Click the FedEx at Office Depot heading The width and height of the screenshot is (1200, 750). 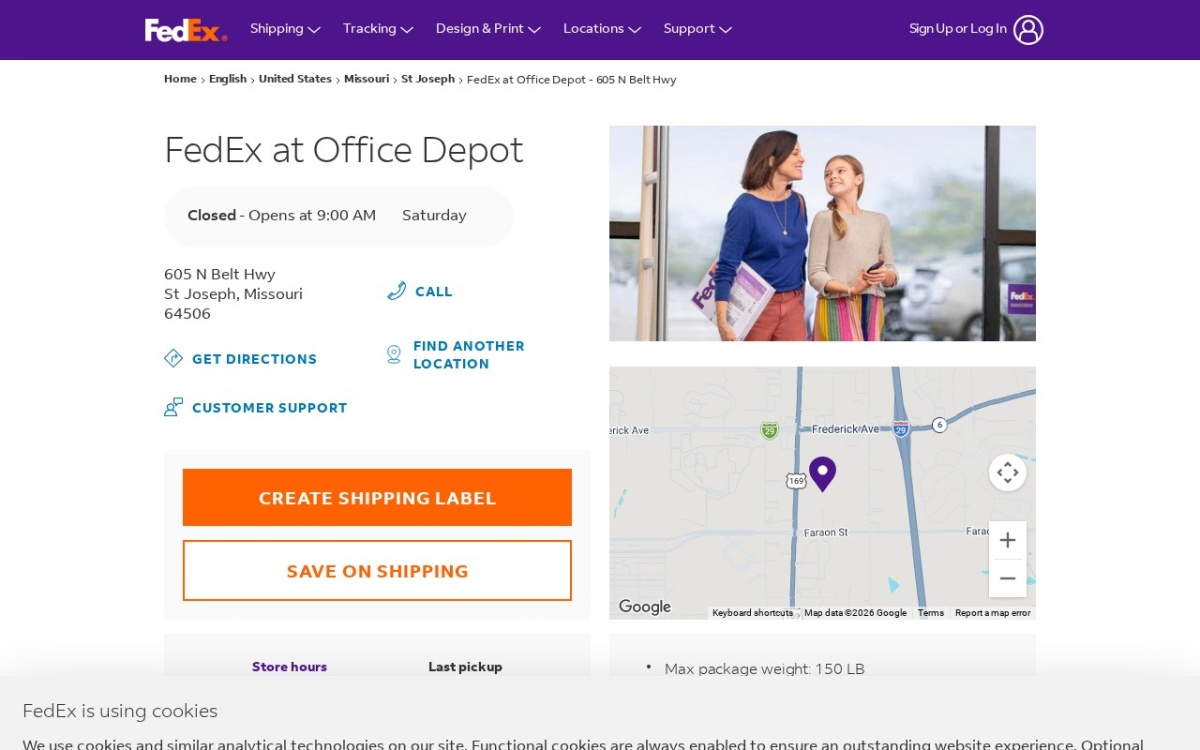pyautogui.click(x=343, y=150)
